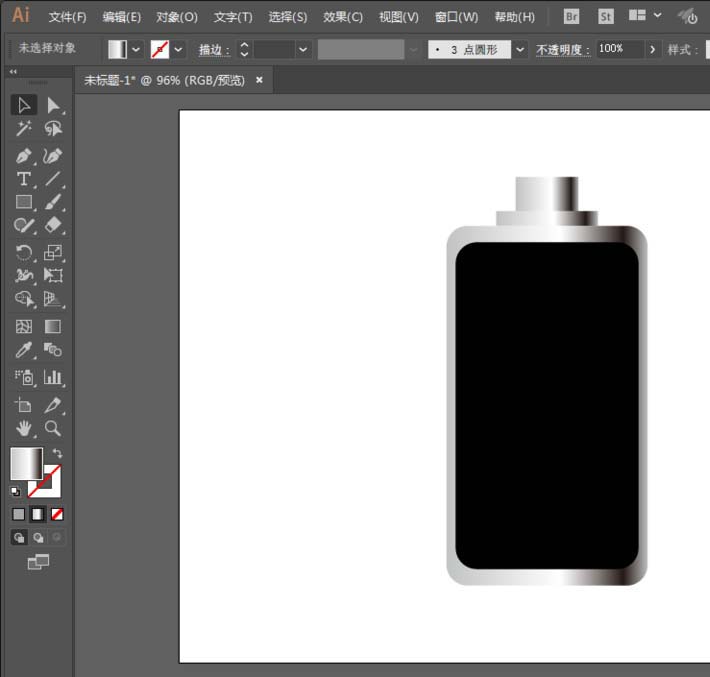Screen dimensions: 710x677
Task: Click the 不透明度 label link
Action: pos(561,49)
